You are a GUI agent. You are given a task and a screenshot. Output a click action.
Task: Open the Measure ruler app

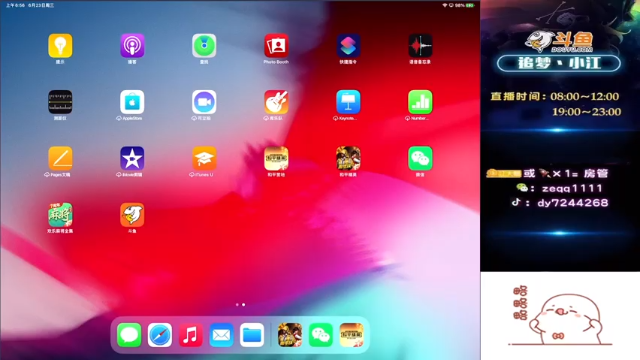point(60,102)
